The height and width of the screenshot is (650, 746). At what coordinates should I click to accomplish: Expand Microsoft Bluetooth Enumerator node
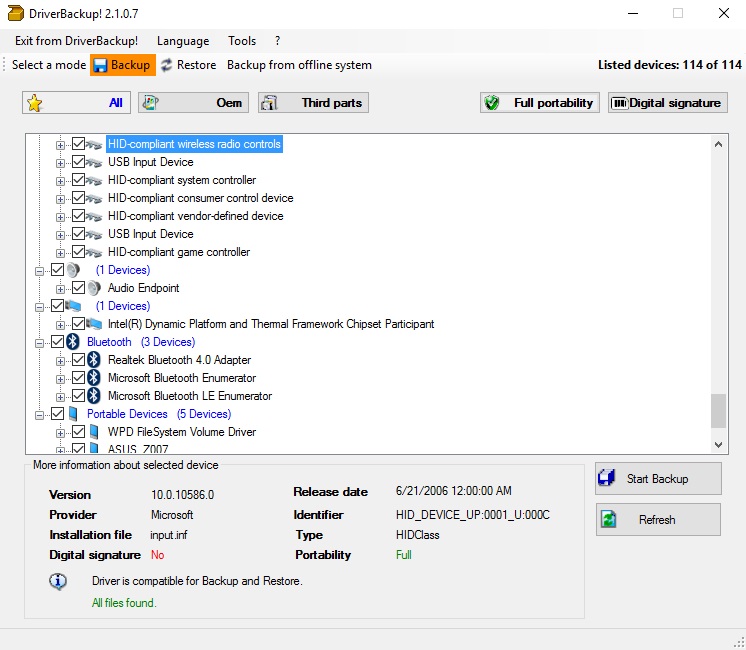[x=60, y=379]
